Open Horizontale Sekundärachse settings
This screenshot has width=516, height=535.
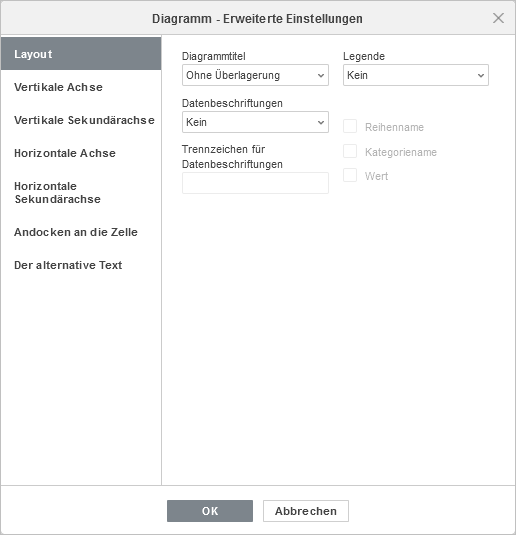(81, 192)
